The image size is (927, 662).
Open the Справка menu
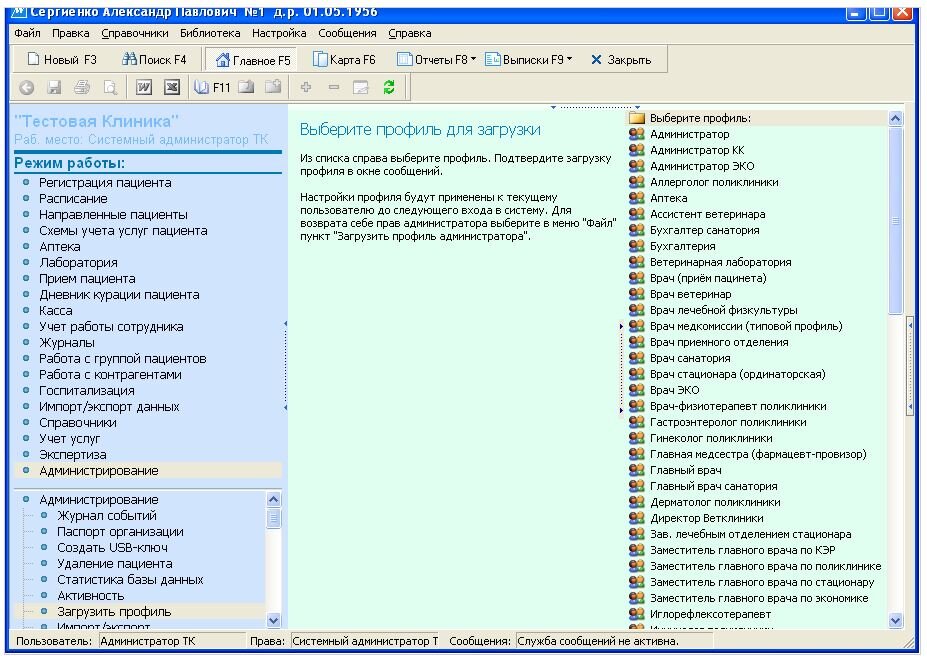point(410,34)
